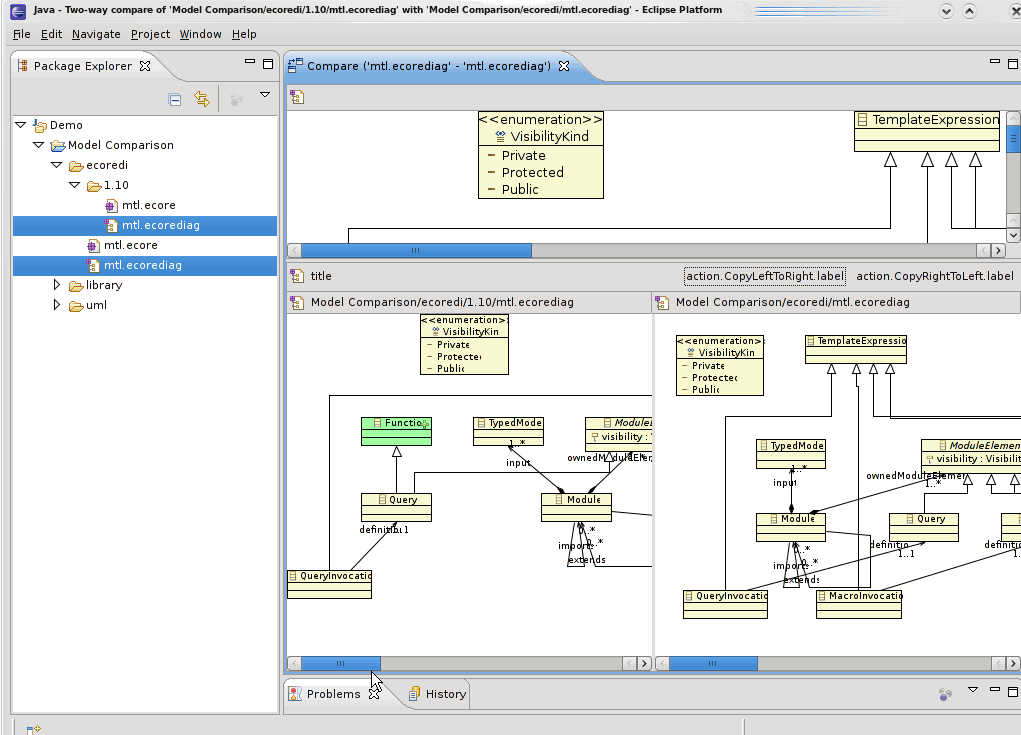Click the Problems view filter icon at right
The width and height of the screenshot is (1021, 735).
[945, 695]
